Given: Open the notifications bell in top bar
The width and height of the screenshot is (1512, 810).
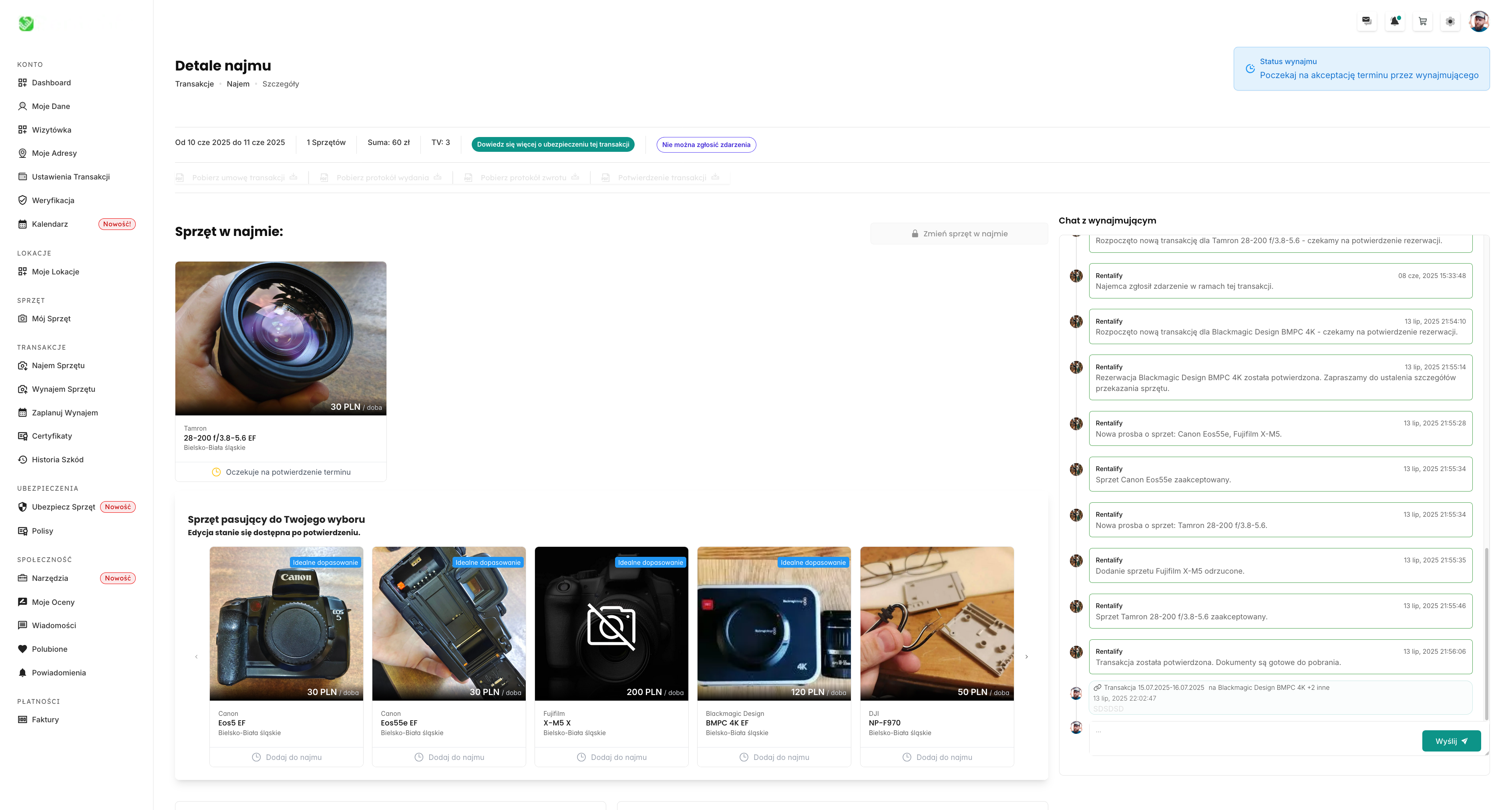Looking at the screenshot, I should click(1395, 21).
